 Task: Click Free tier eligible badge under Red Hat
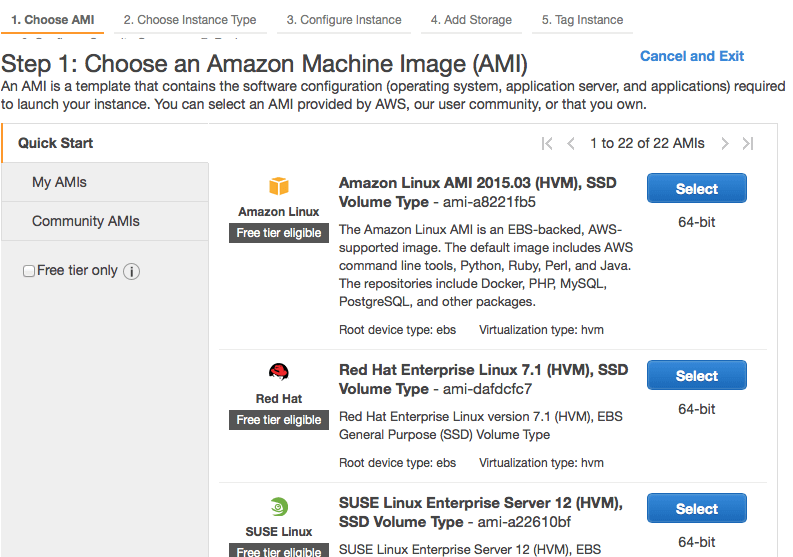point(279,420)
